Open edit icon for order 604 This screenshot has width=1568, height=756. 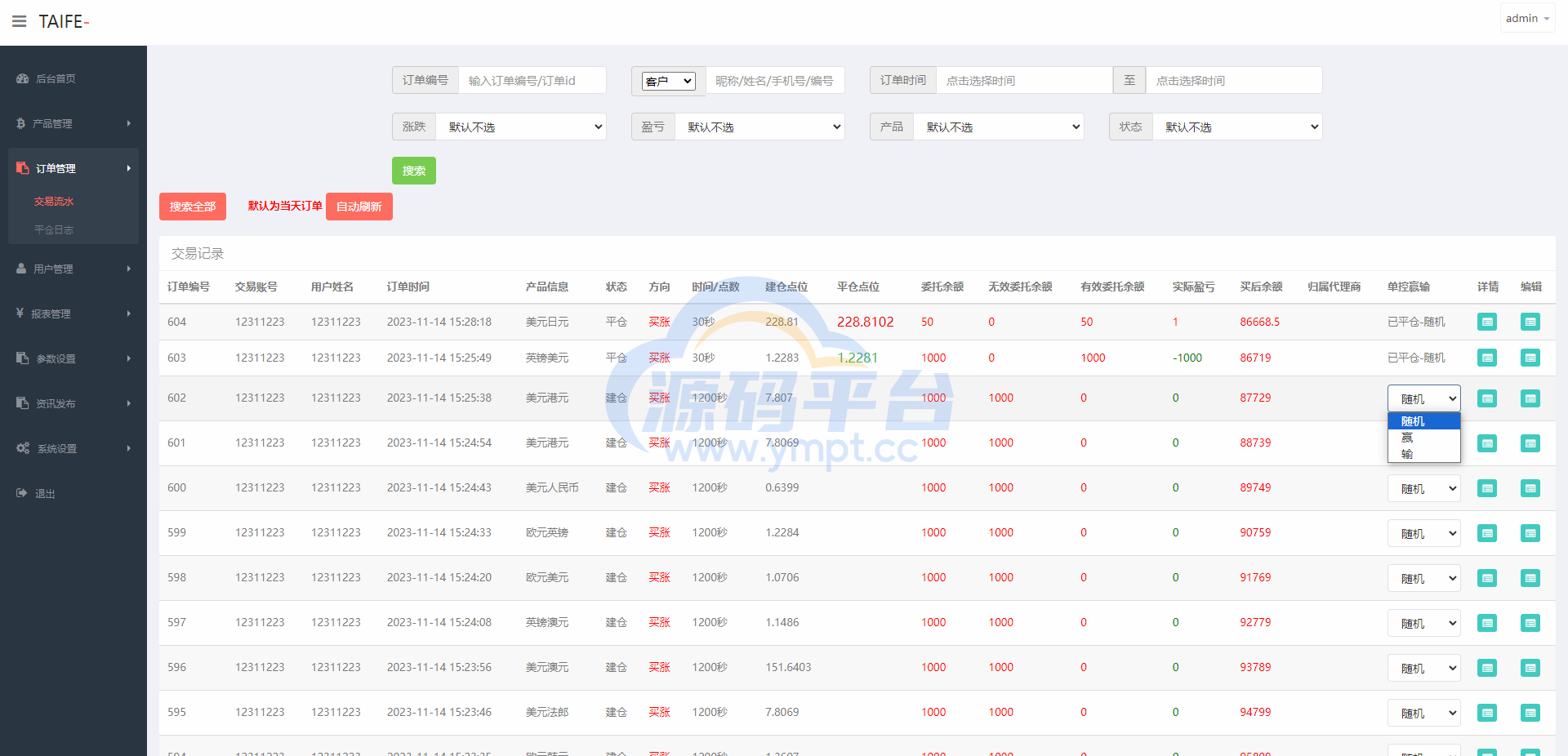click(x=1530, y=322)
